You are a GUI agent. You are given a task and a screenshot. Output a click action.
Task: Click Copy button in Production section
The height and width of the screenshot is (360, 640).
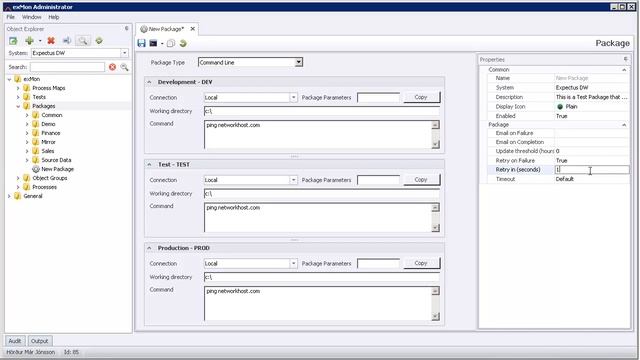point(422,263)
